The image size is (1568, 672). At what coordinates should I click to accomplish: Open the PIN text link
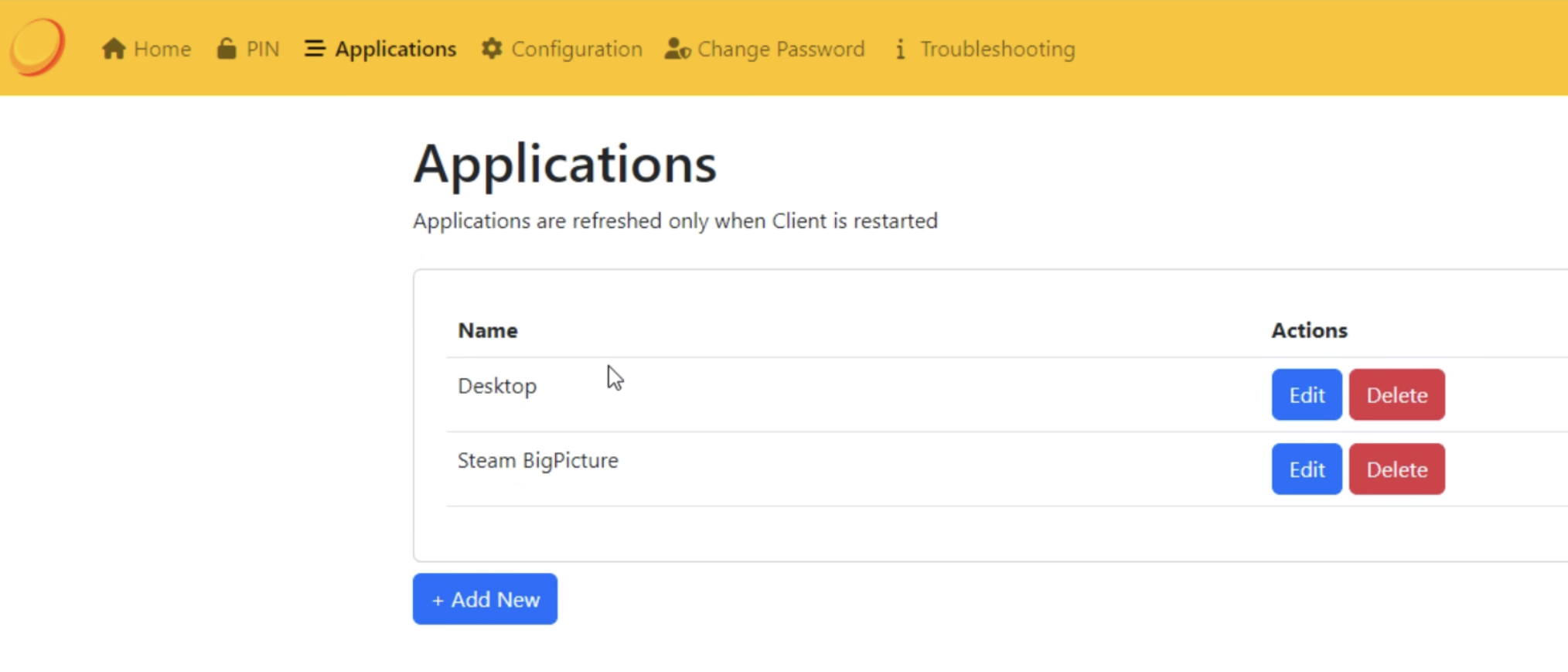[x=263, y=49]
